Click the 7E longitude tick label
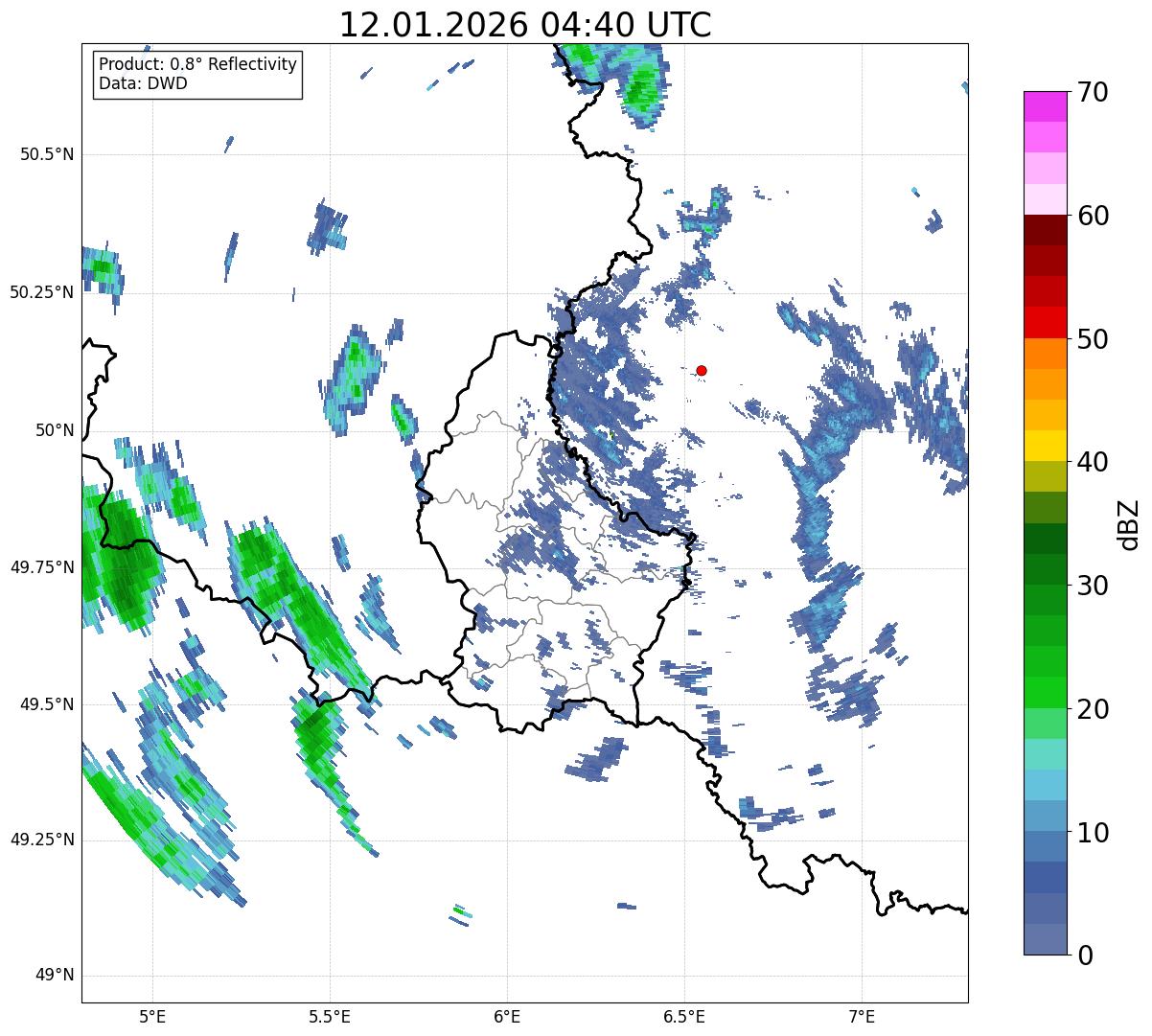The image size is (1152, 1036). tap(863, 1015)
